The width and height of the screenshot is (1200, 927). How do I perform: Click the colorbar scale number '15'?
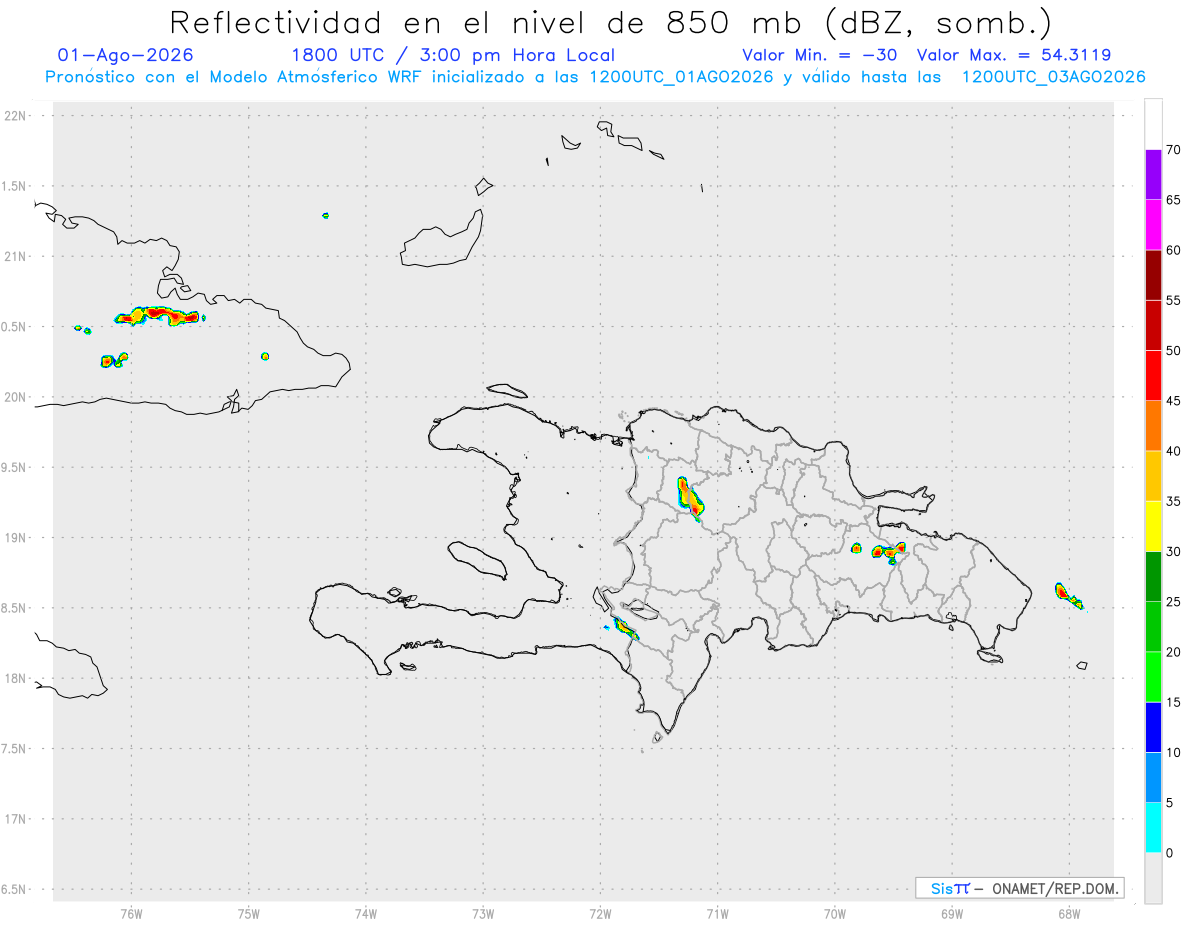(x=1173, y=702)
